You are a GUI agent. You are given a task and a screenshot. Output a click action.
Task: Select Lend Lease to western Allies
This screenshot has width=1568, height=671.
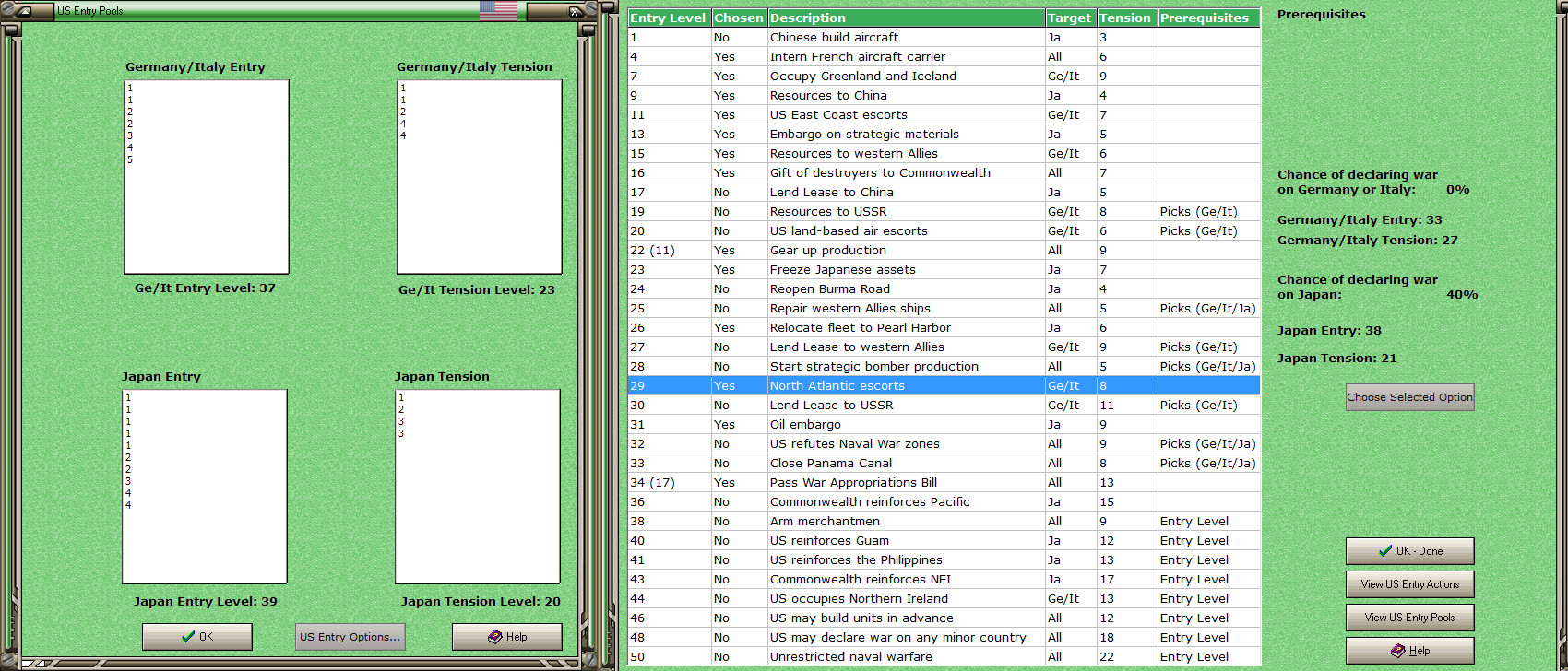pyautogui.click(x=944, y=347)
